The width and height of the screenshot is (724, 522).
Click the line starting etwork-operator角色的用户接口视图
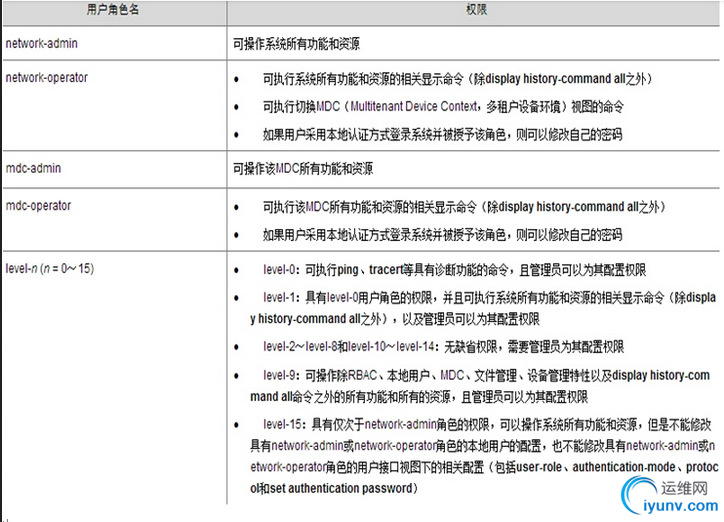tap(484, 467)
